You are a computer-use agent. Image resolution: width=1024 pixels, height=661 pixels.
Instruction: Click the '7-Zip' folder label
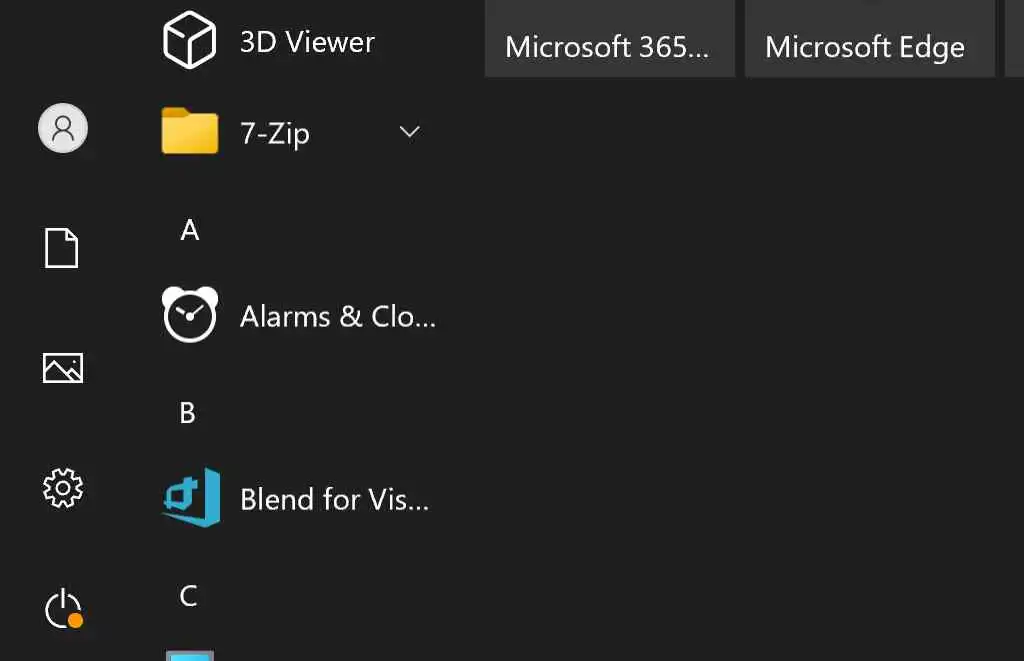click(275, 133)
